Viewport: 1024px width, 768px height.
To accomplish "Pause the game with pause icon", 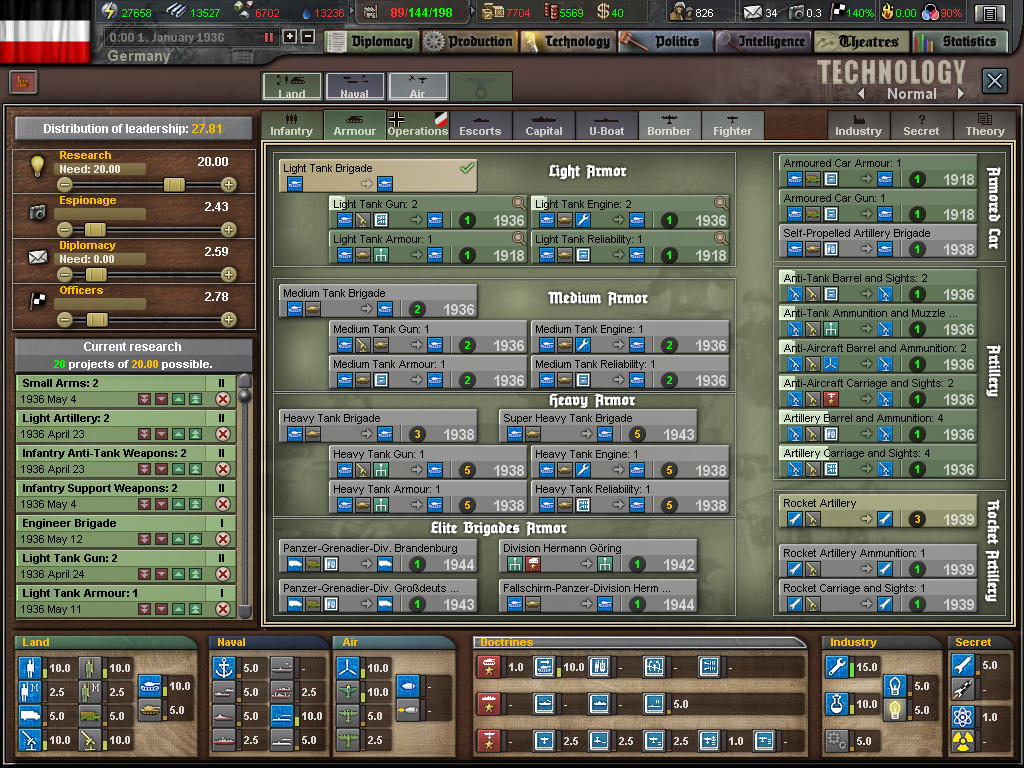I will [x=268, y=37].
